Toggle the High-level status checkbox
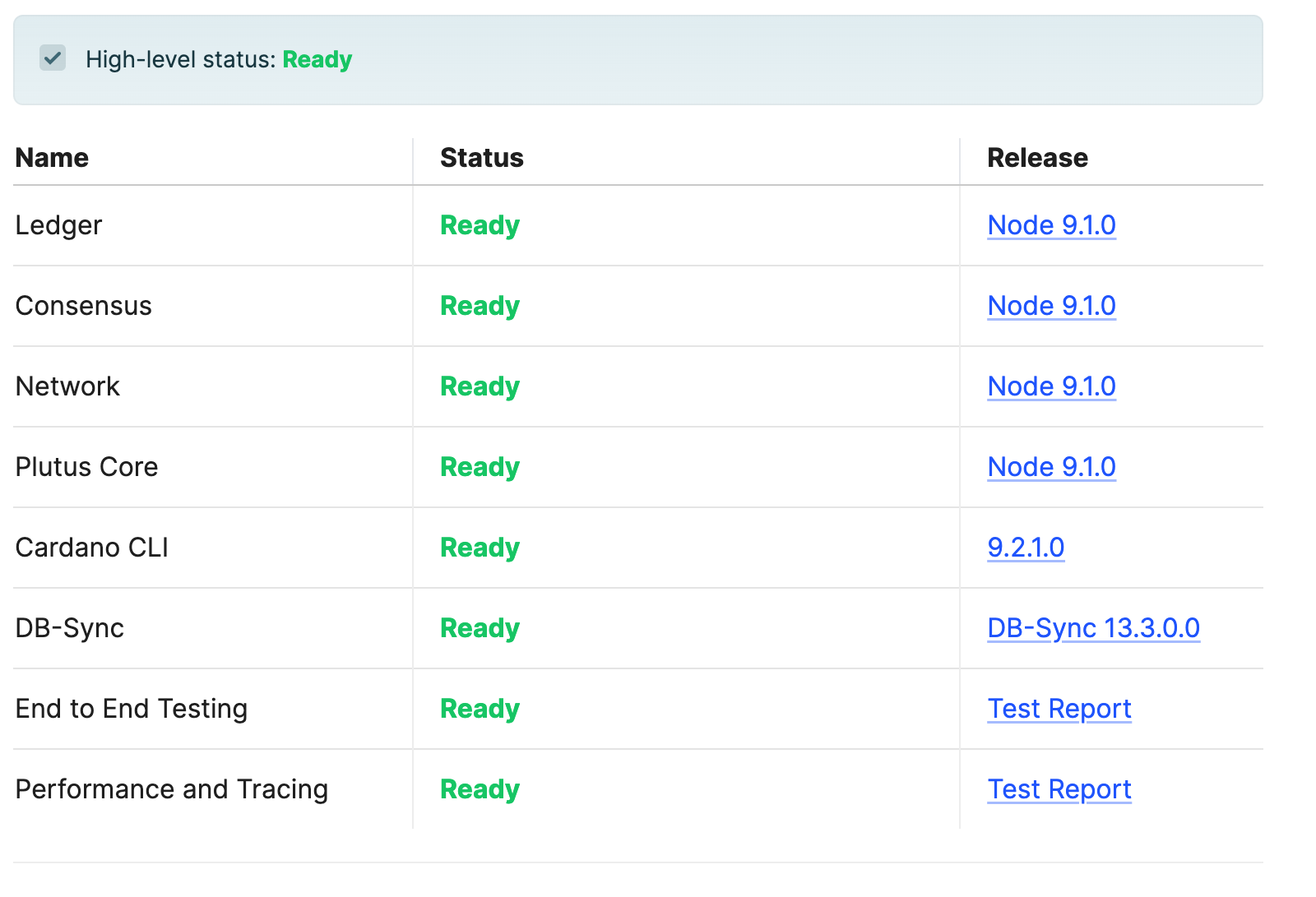The width and height of the screenshot is (1316, 897). click(x=53, y=58)
